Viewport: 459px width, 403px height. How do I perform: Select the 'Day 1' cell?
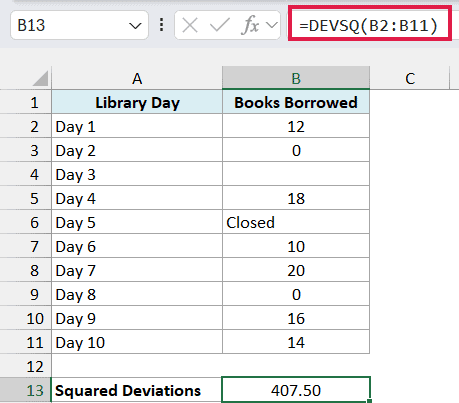[x=137, y=126]
